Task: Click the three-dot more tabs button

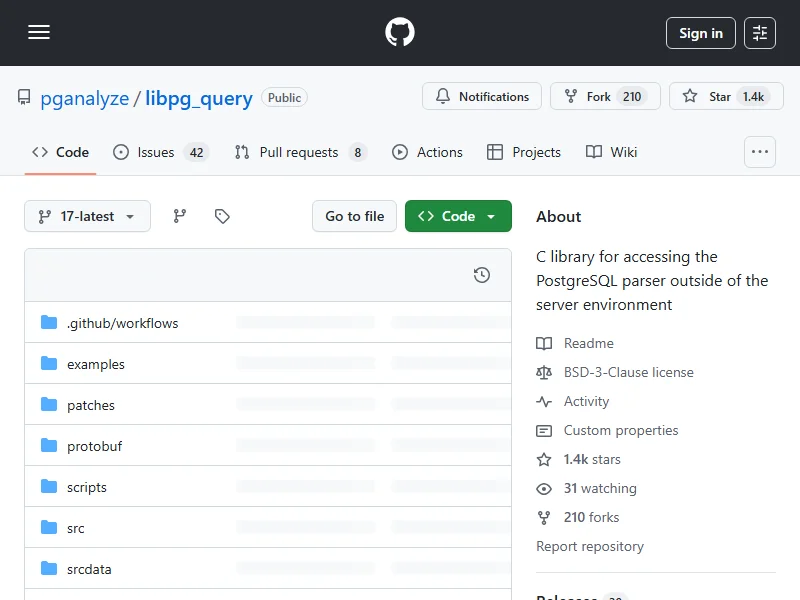Action: pos(760,152)
